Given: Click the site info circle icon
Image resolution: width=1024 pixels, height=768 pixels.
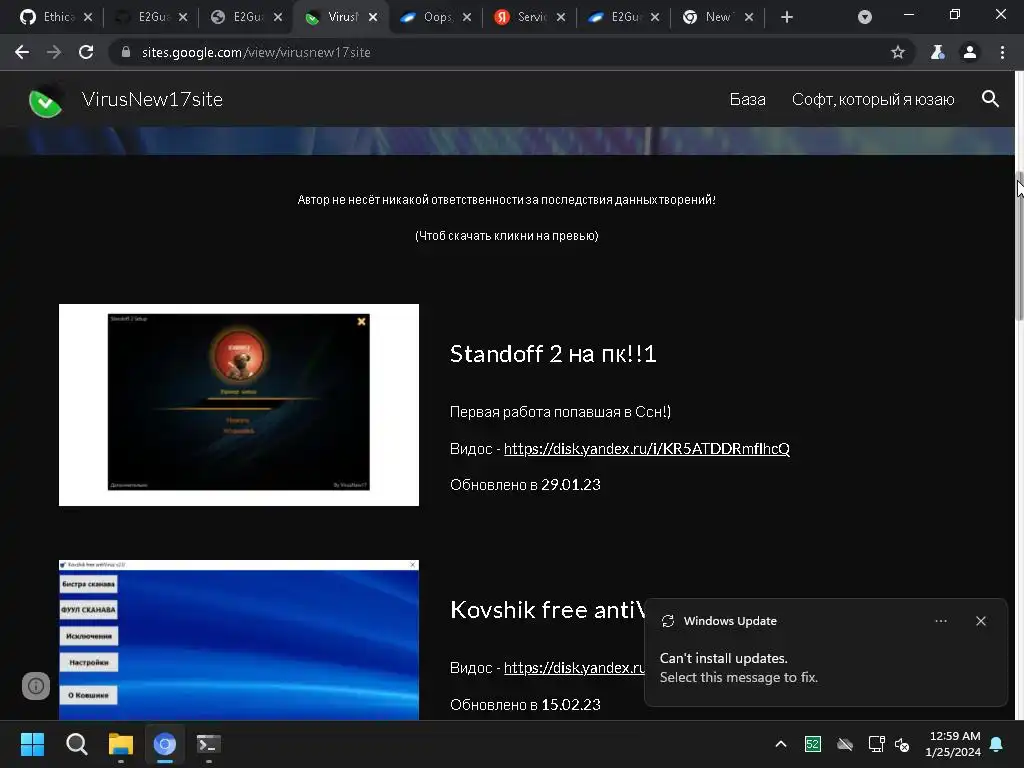Looking at the screenshot, I should [36, 686].
